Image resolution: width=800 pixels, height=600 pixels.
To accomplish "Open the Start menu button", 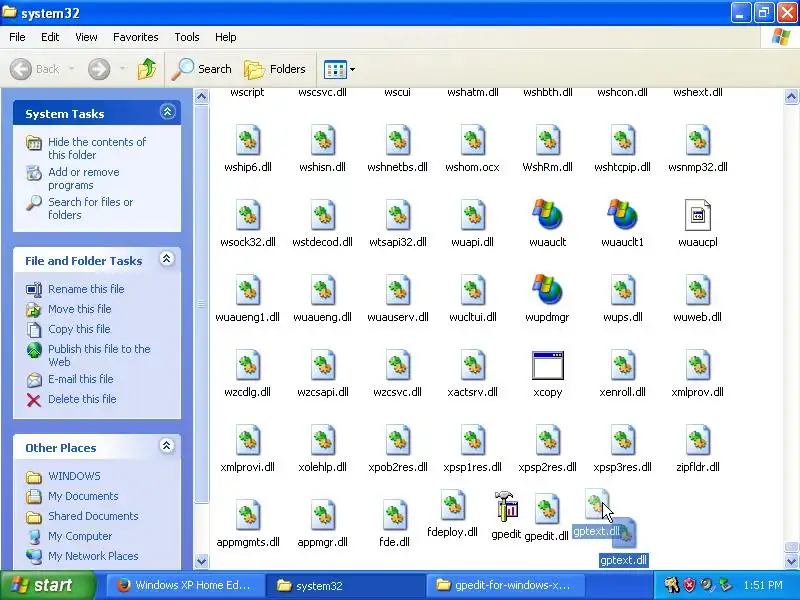I will (47, 585).
